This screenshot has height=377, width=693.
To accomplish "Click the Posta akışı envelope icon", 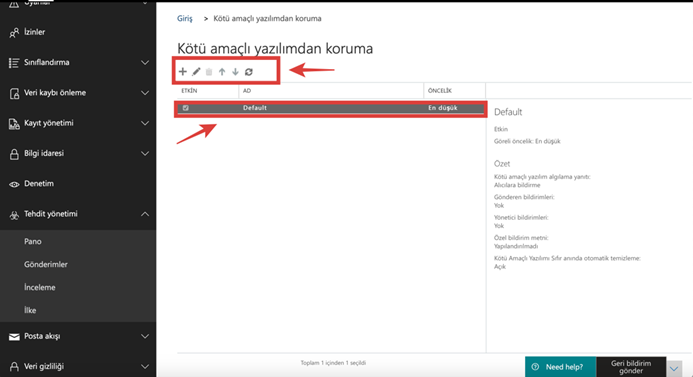I will (14, 337).
